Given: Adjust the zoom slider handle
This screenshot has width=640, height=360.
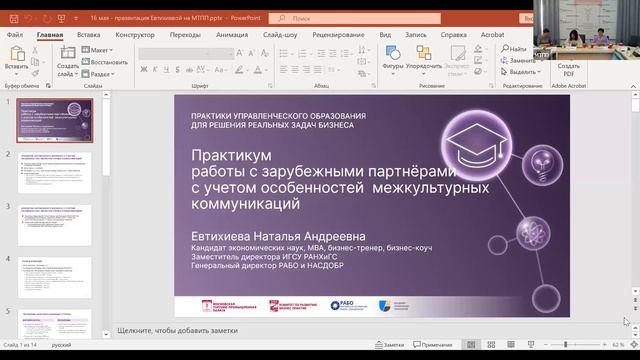Looking at the screenshot, I should (566, 345).
